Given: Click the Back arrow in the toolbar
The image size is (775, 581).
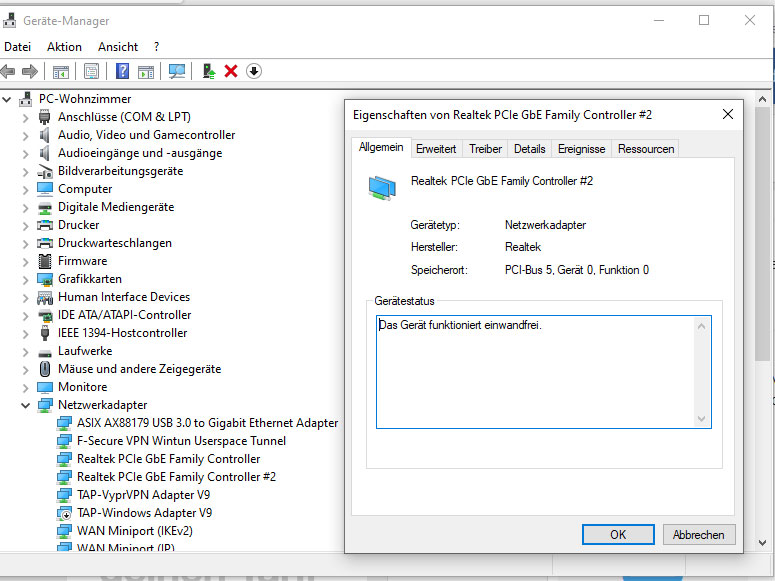Looking at the screenshot, I should 8,71.
